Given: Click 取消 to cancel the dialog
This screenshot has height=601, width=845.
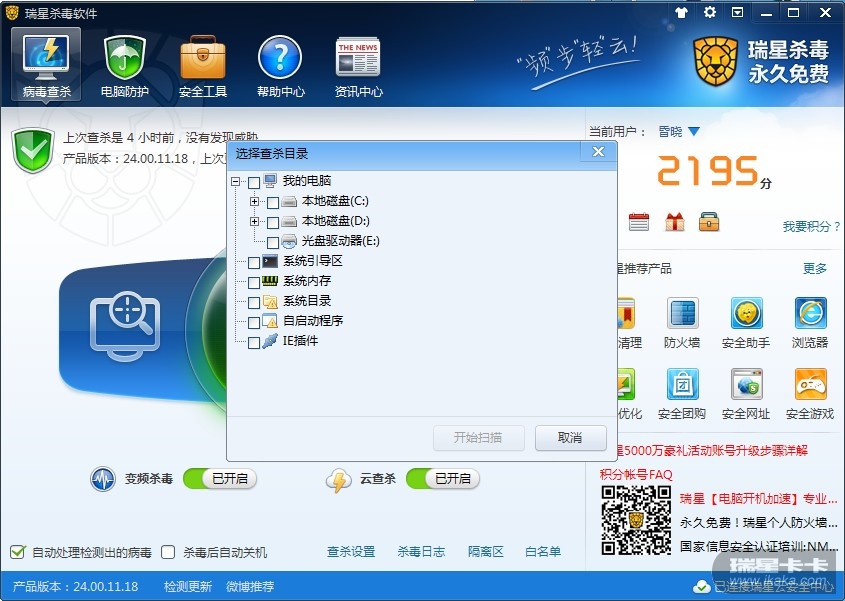Looking at the screenshot, I should tap(571, 438).
